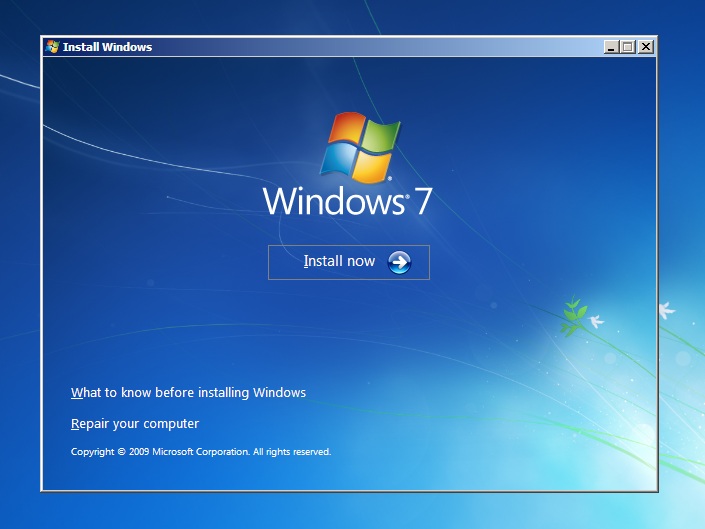Screen dimensions: 705x529
Task: Open What to know before installing Windows
Action: 188,392
